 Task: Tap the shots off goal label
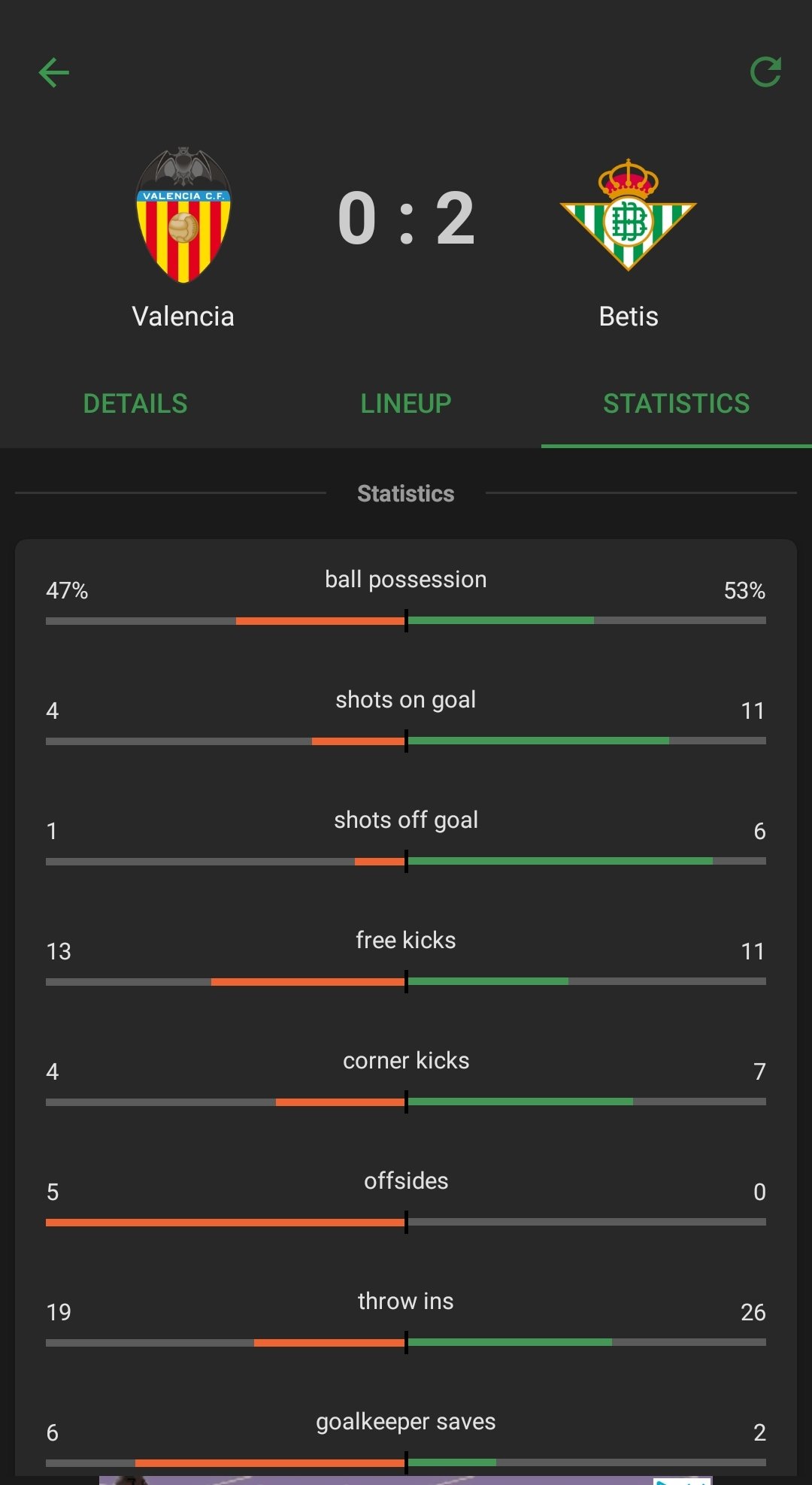point(406,820)
